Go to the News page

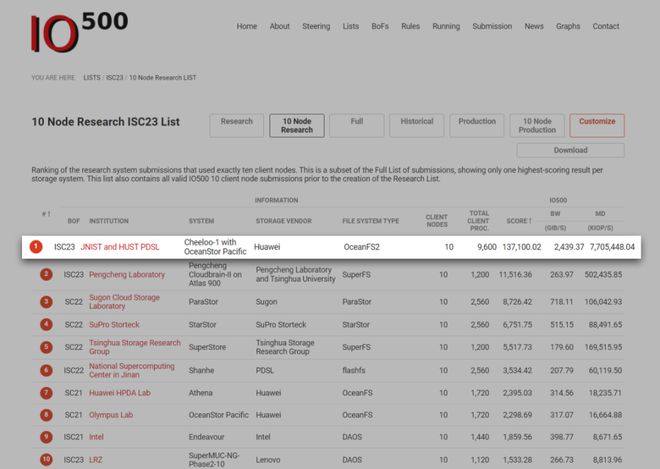click(x=534, y=26)
